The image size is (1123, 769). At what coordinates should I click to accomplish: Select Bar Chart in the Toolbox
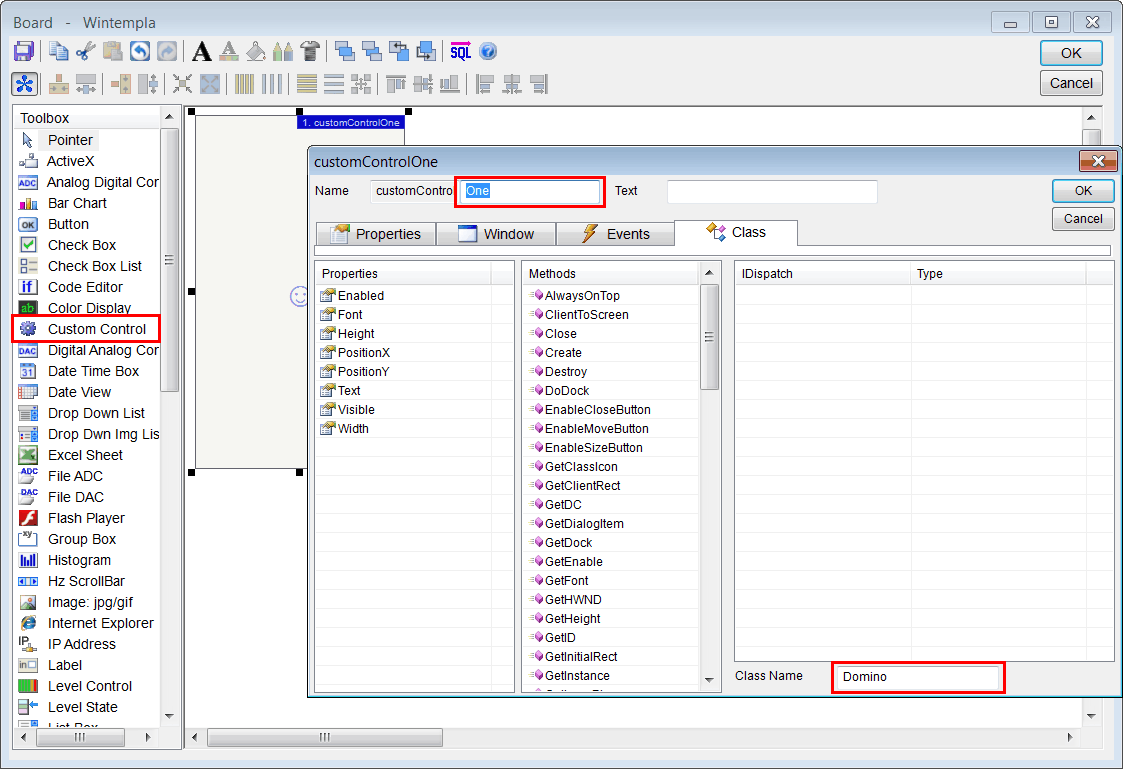tap(77, 203)
